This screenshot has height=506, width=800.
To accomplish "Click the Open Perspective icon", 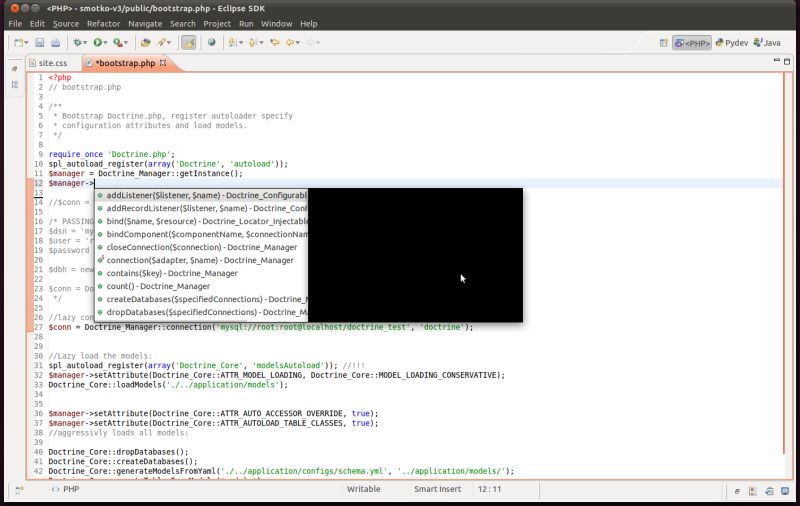I will (663, 43).
